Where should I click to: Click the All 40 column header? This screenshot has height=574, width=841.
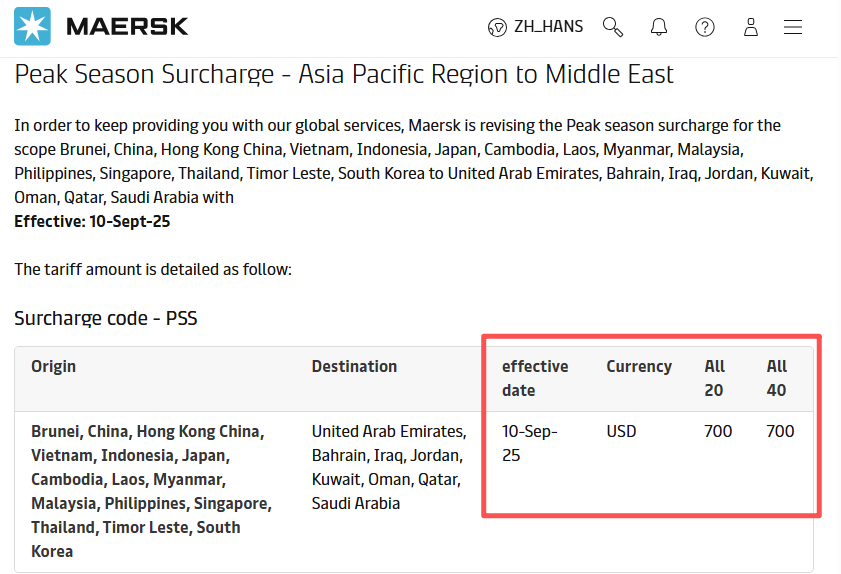[x=777, y=378]
